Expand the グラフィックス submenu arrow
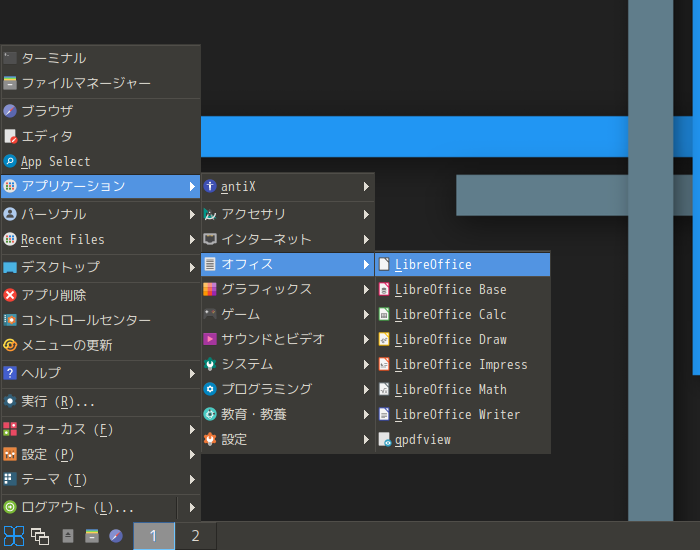This screenshot has width=700, height=550. (x=366, y=290)
